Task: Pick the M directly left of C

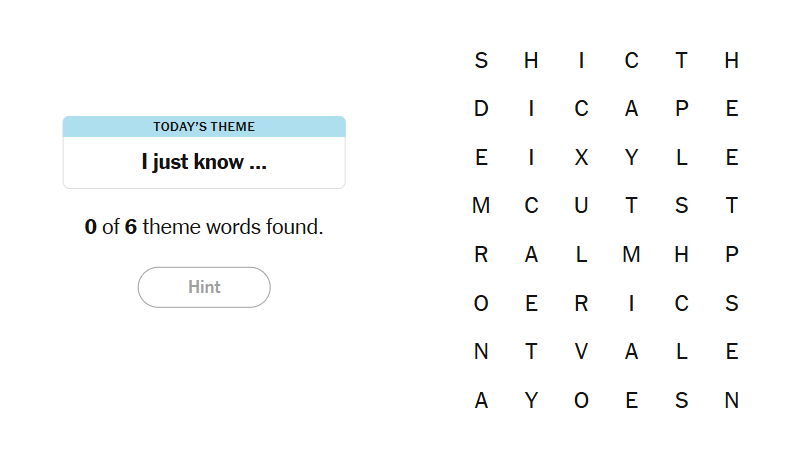Action: click(481, 206)
